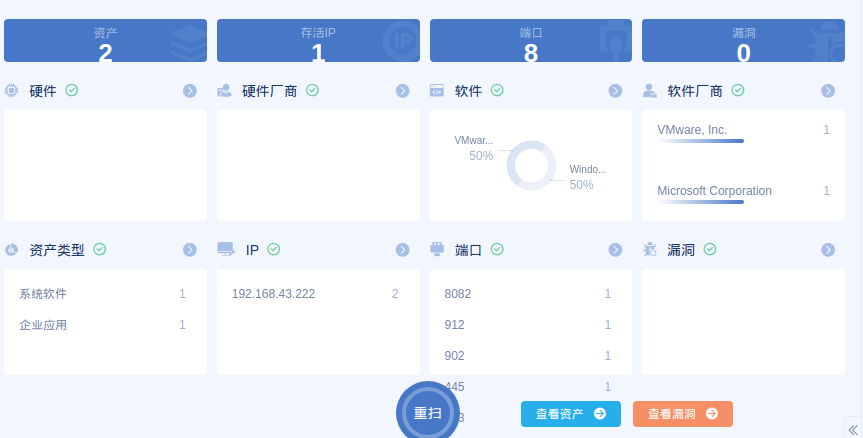Open the 端口 summary card showing 8
Viewport: 863px width, 438px height.
click(531, 41)
